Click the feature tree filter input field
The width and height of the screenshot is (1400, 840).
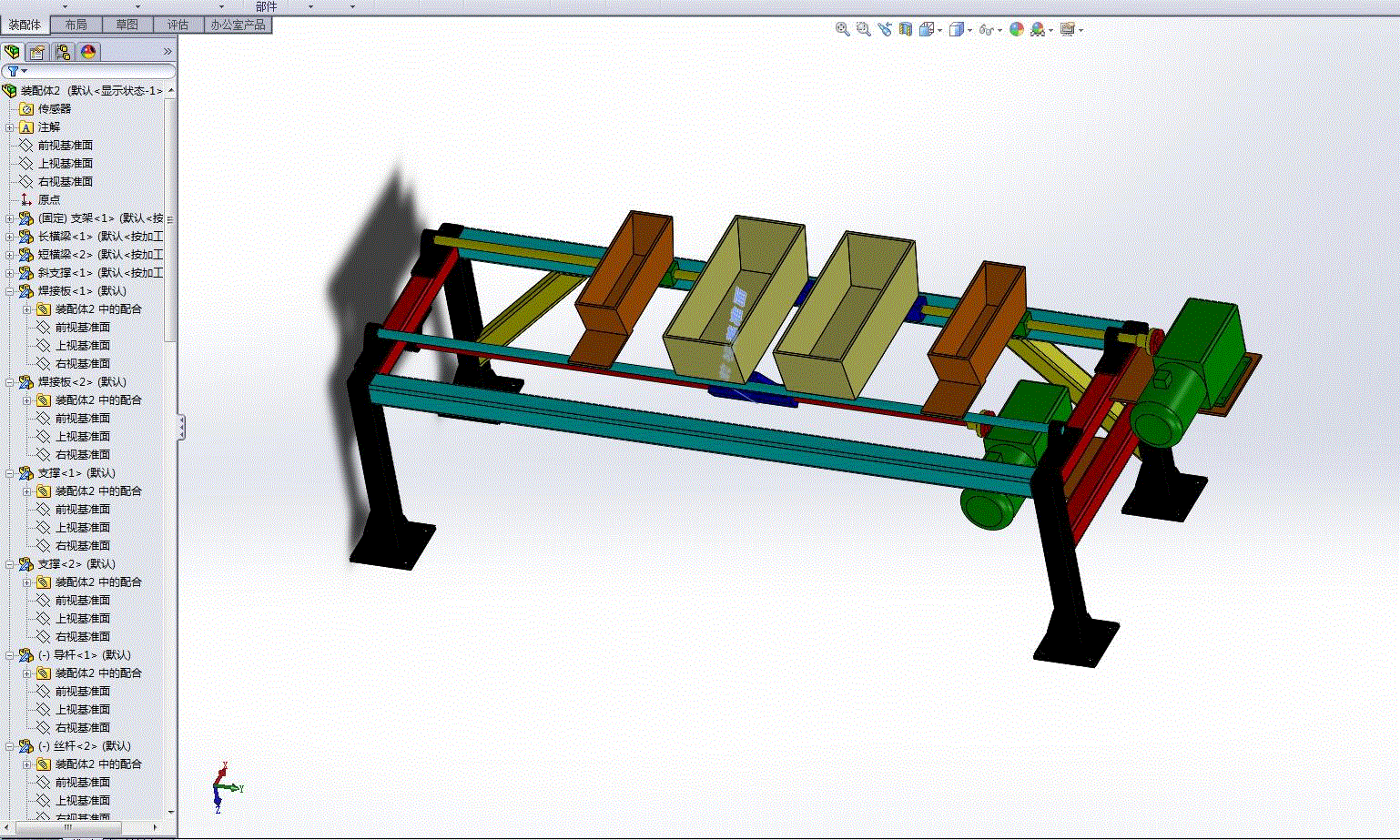89,71
